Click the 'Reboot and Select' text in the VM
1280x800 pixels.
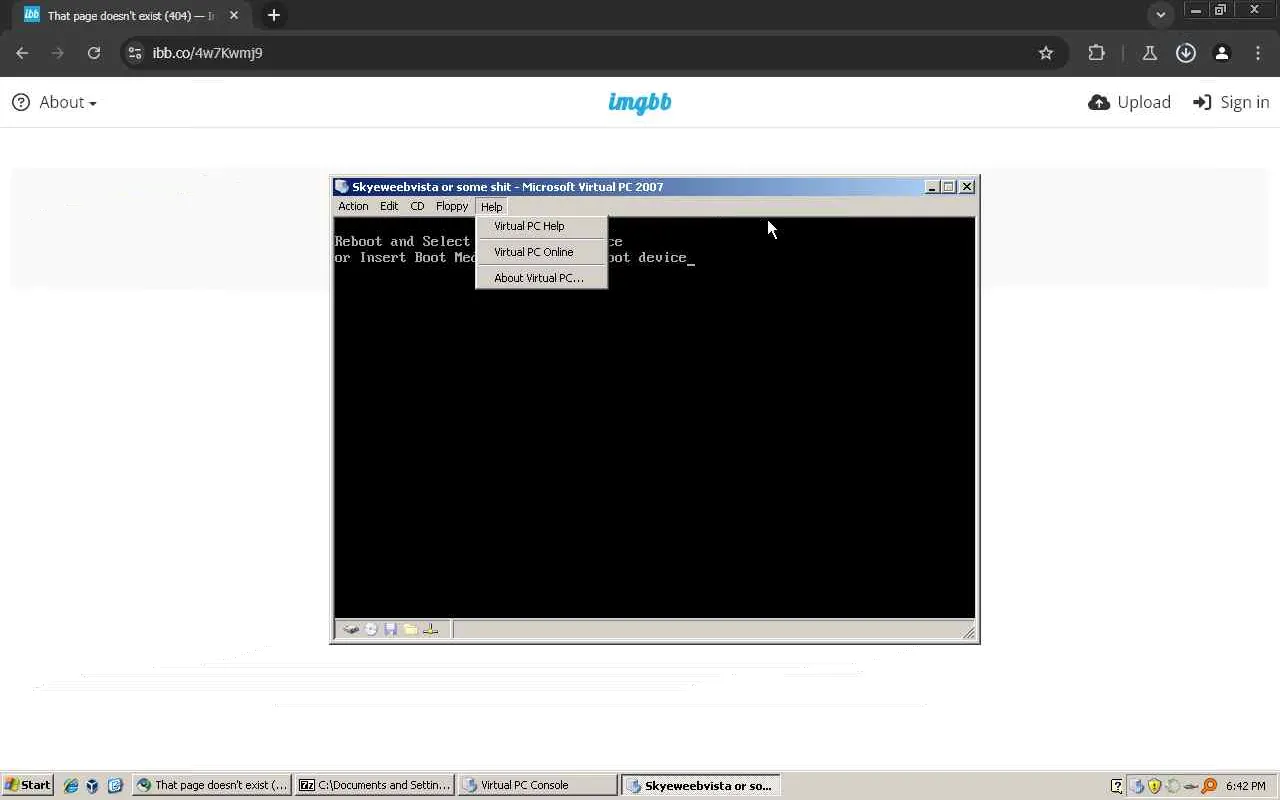402,241
